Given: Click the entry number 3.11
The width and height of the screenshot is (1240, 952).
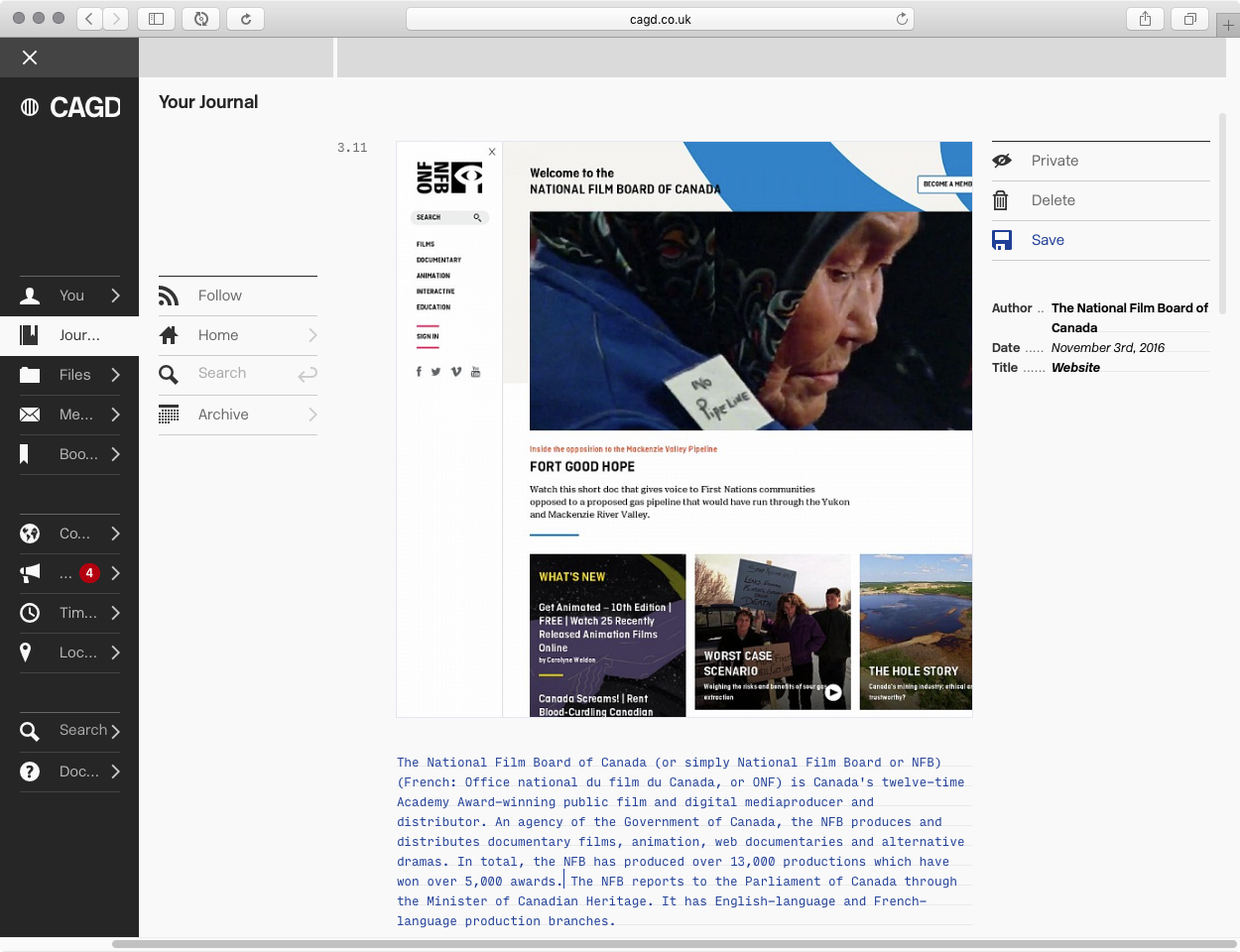Looking at the screenshot, I should (352, 148).
